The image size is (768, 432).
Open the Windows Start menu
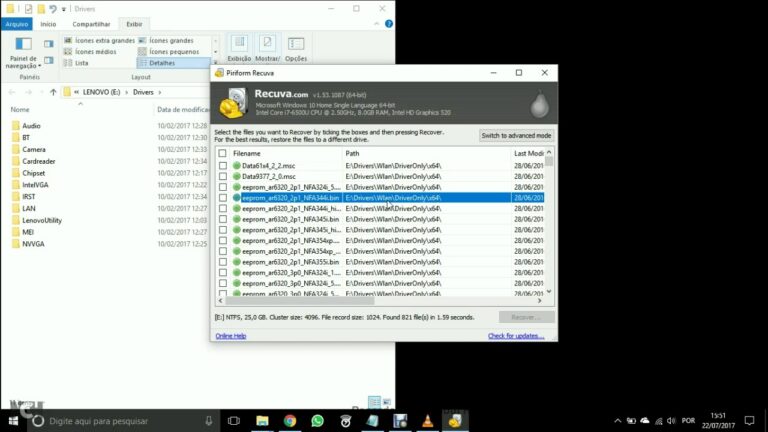[13, 421]
